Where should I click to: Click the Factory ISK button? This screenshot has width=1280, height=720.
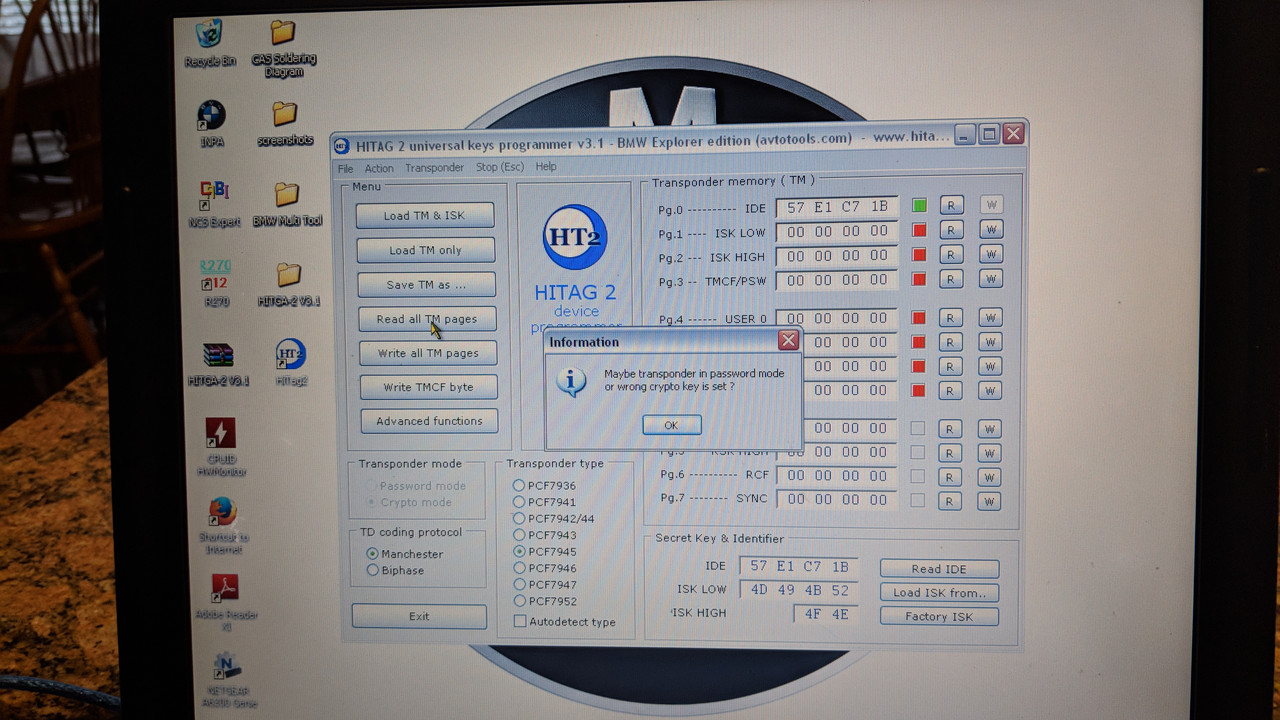(939, 617)
